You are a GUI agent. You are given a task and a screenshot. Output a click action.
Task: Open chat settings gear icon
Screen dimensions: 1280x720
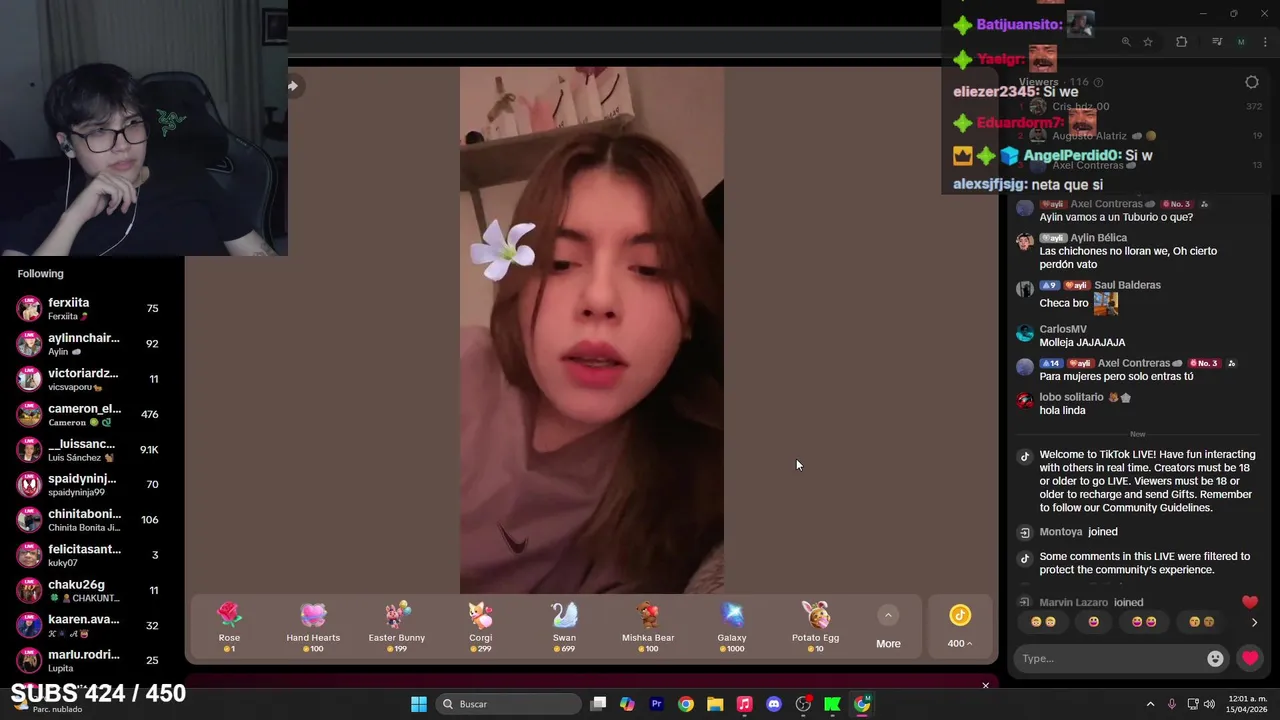pyautogui.click(x=1252, y=82)
